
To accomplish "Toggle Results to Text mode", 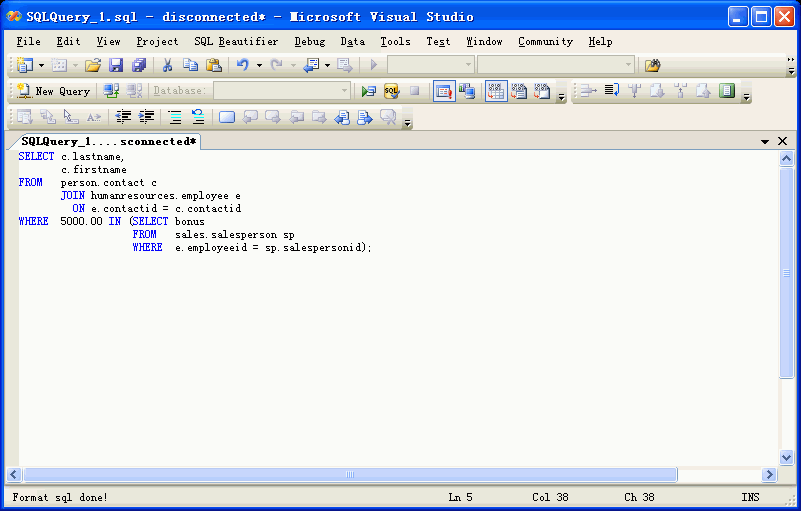I will (x=519, y=91).
